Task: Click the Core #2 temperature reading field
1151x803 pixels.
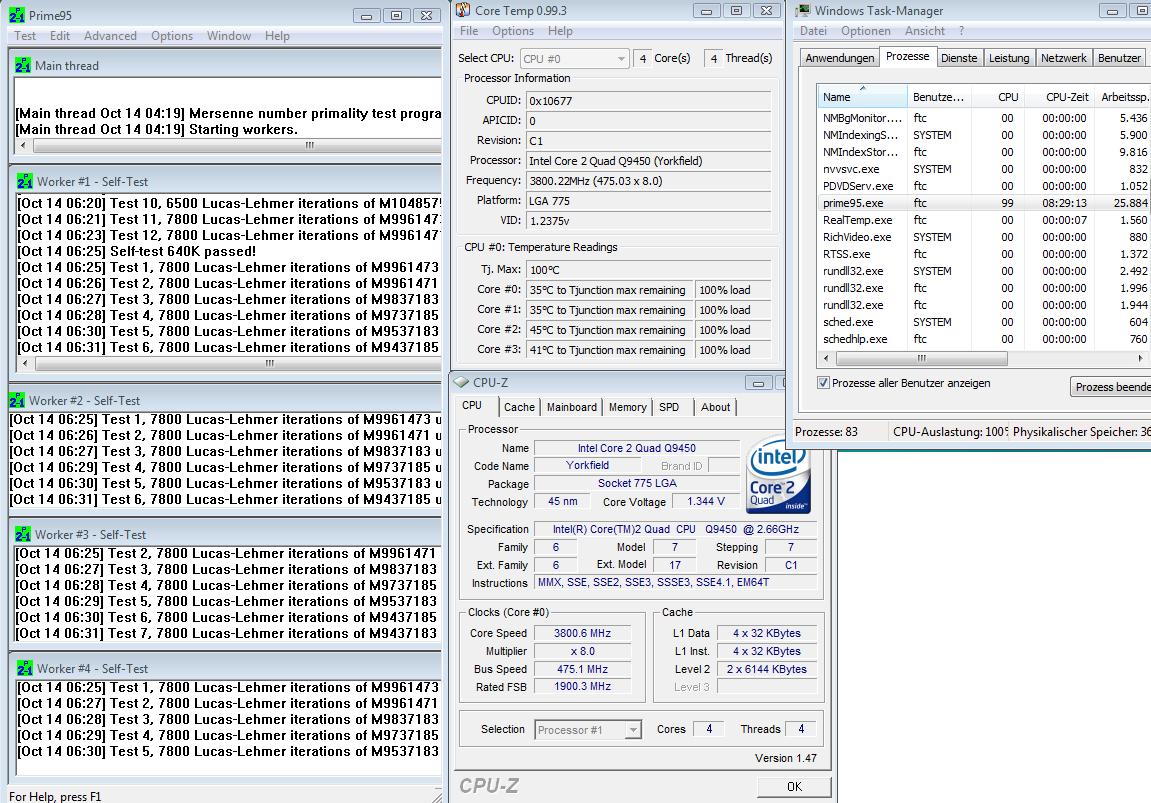Action: click(x=610, y=330)
